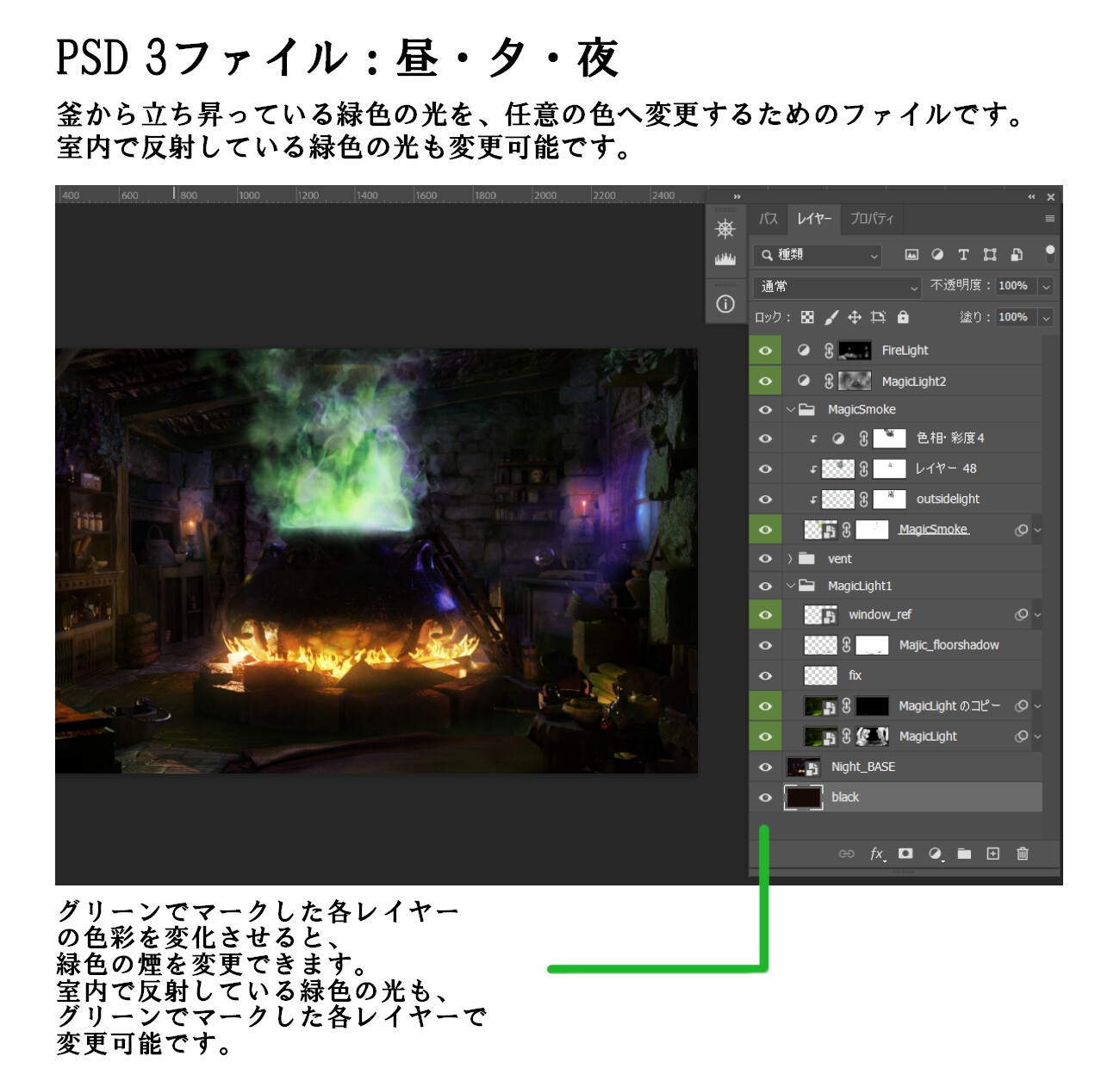Open the blend mode dropdown showing 通常

coord(832,287)
